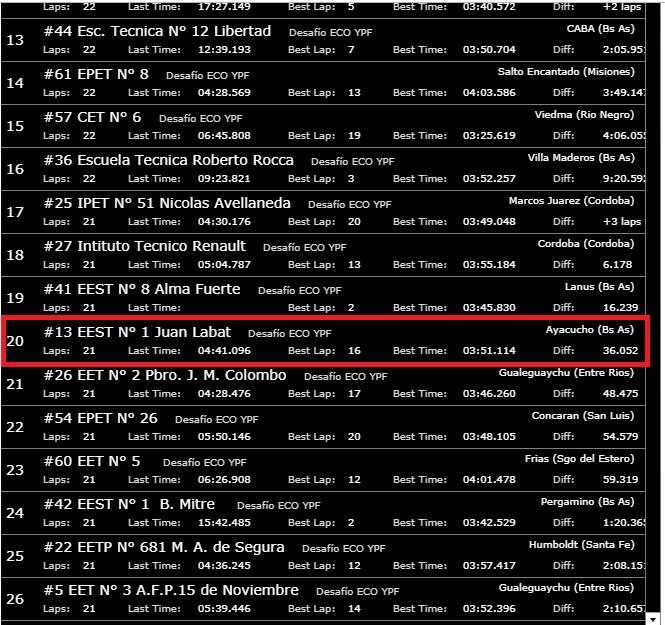Click position number 17 in left column
This screenshot has height=625, width=665.
click(x=15, y=212)
